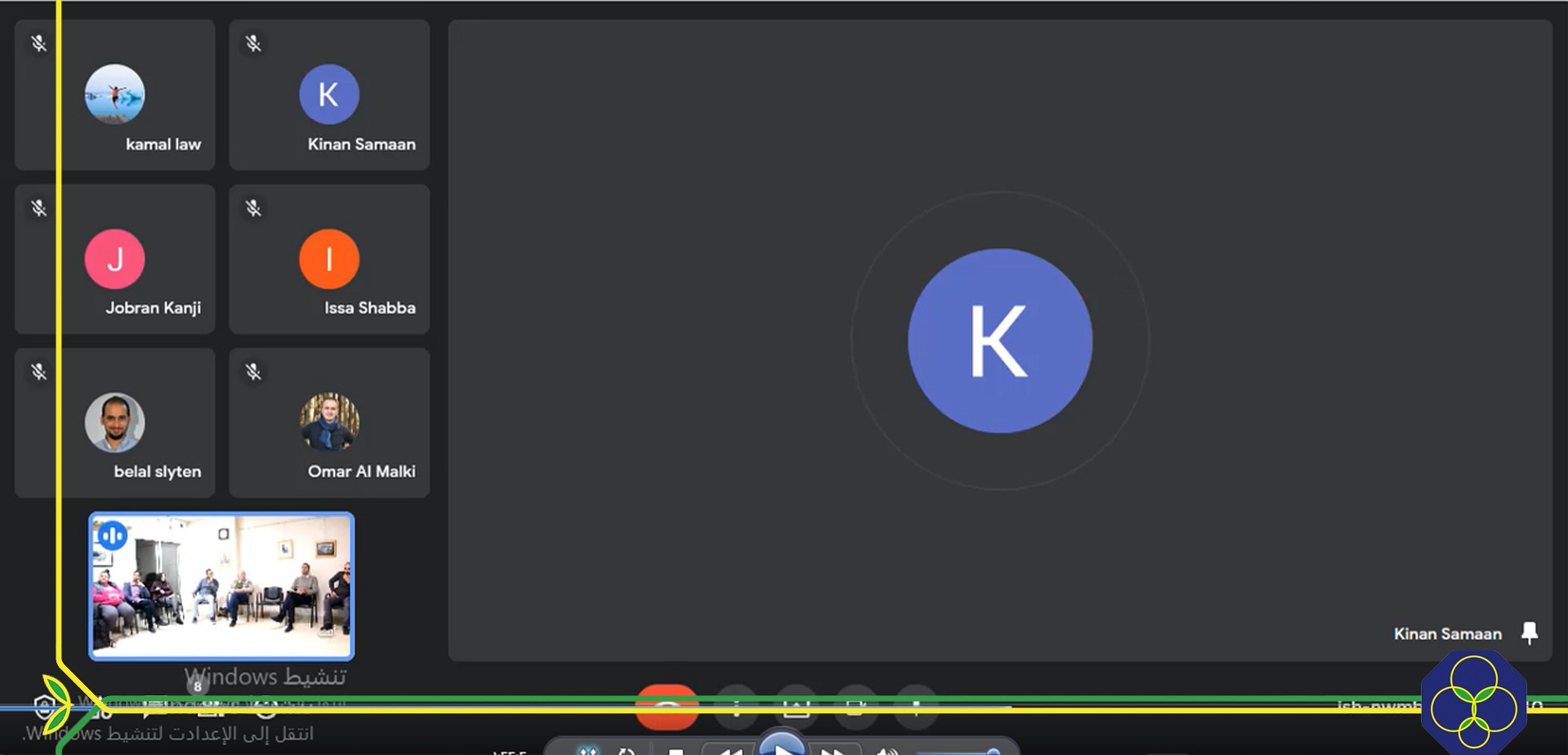The height and width of the screenshot is (755, 1568).
Task: Toggle the camera on or off
Action: [856, 707]
